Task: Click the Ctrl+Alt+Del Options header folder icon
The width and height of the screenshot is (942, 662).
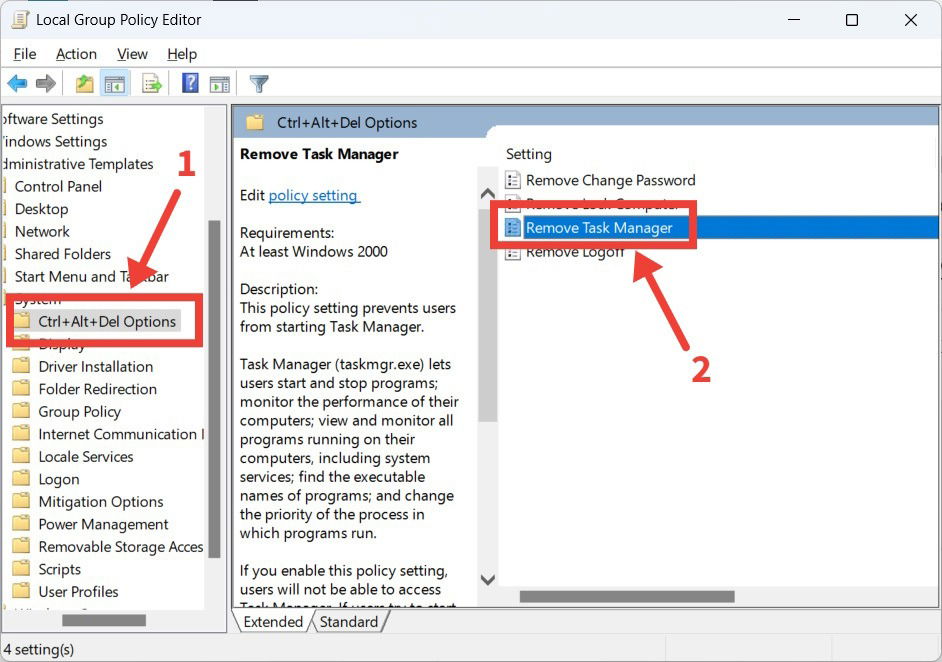Action: point(255,123)
